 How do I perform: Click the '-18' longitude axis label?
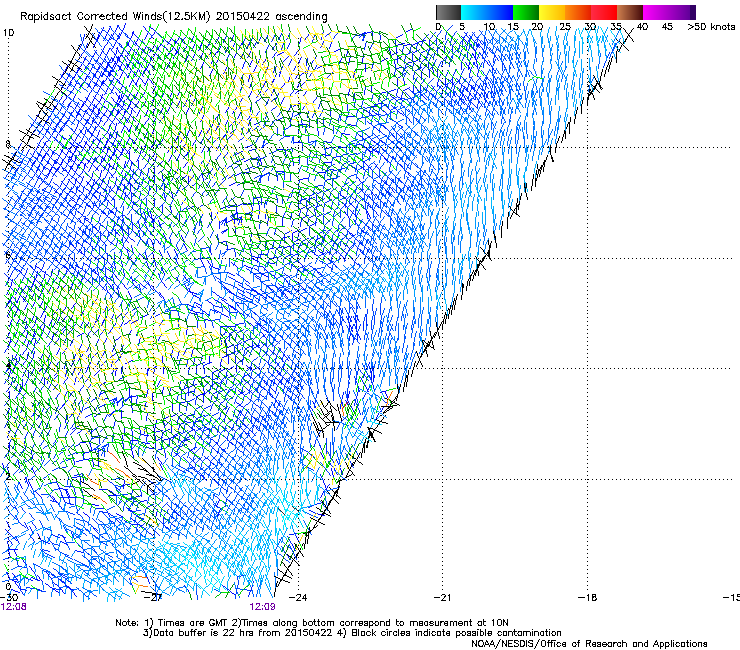(588, 597)
